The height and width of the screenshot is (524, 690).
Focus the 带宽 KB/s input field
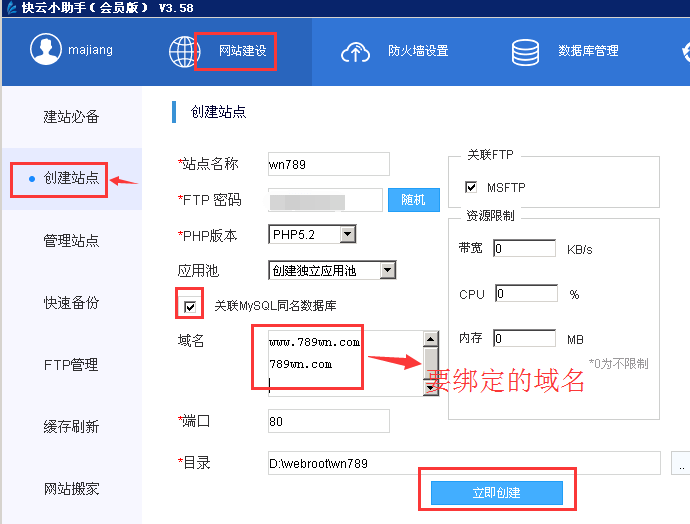(x=524, y=248)
